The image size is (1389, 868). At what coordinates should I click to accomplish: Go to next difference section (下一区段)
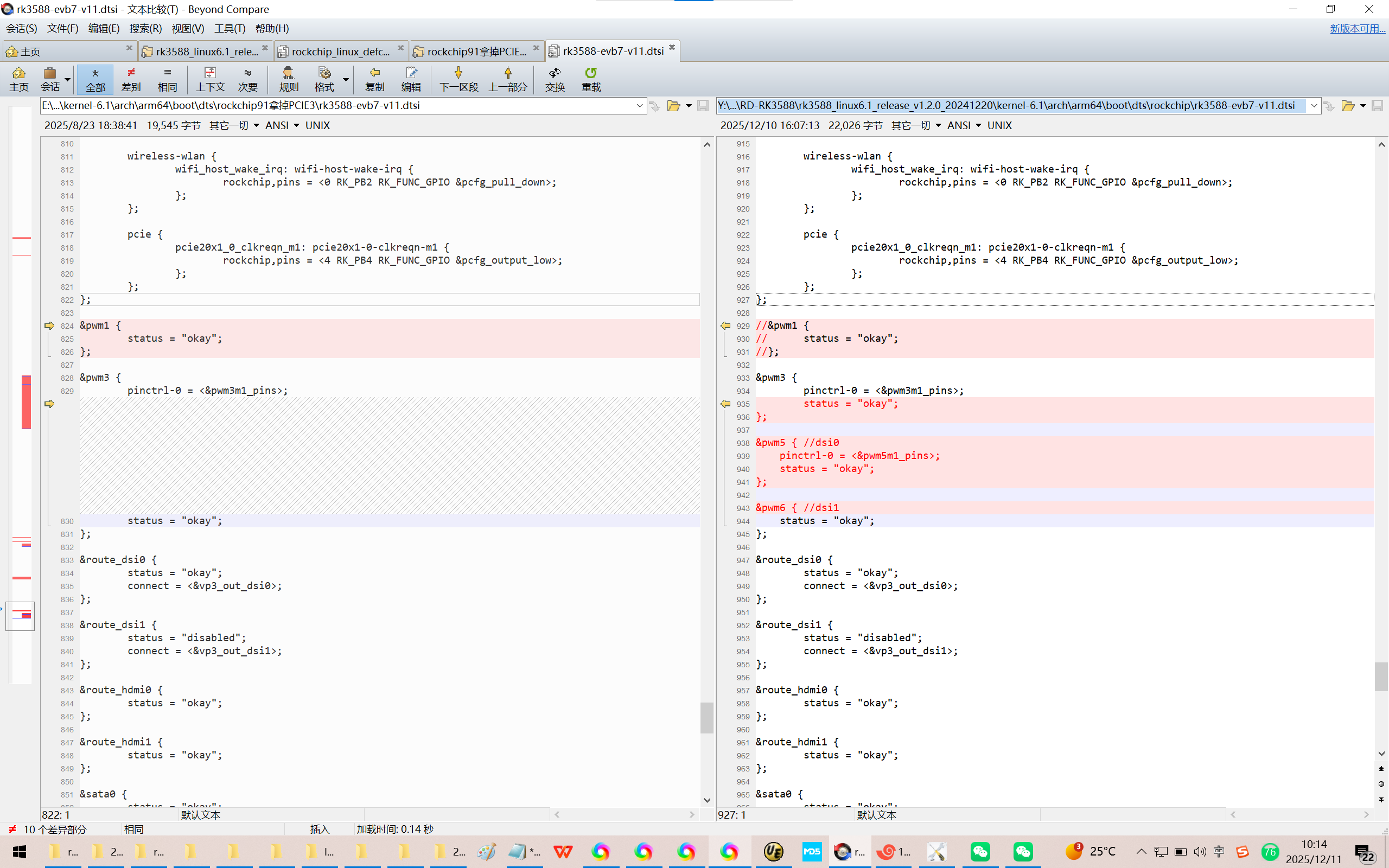[x=458, y=79]
